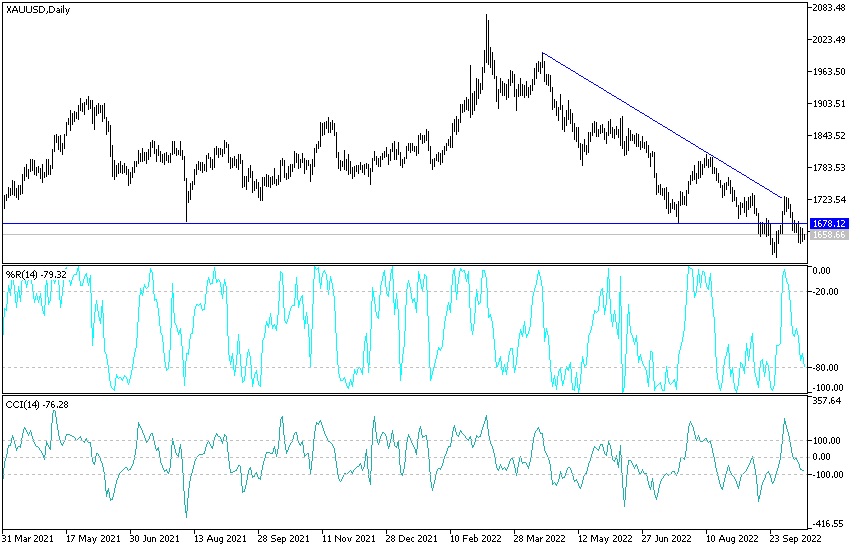This screenshot has width=860, height=550.
Task: Click the 31 Mar 2021 date label
Action: [28, 538]
